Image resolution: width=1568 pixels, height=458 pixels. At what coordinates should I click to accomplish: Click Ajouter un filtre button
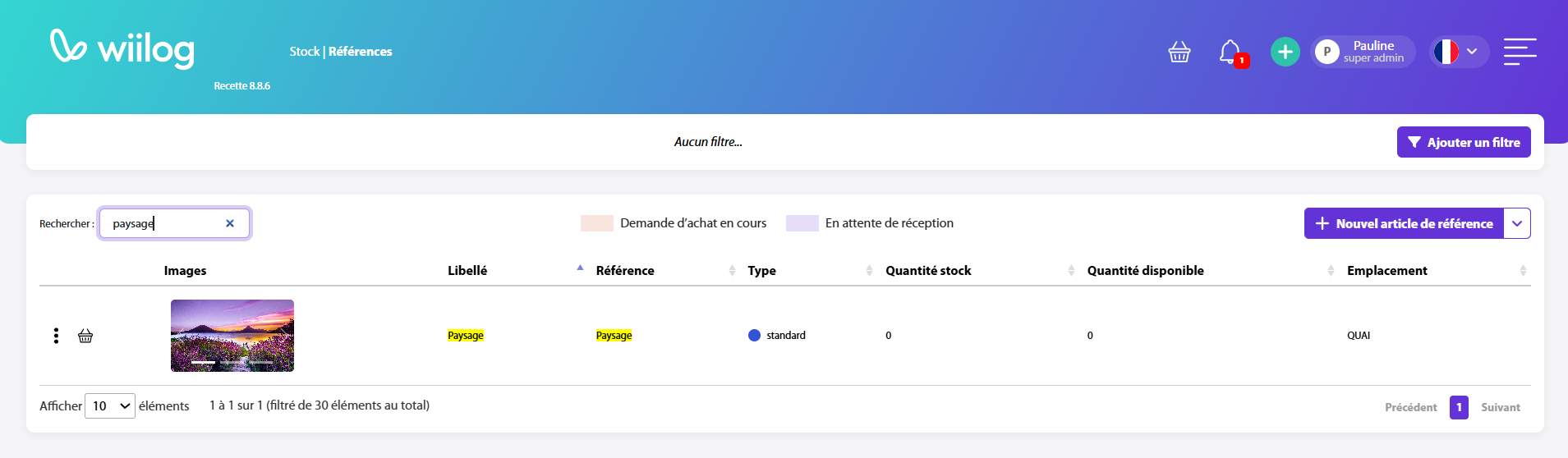point(1463,142)
